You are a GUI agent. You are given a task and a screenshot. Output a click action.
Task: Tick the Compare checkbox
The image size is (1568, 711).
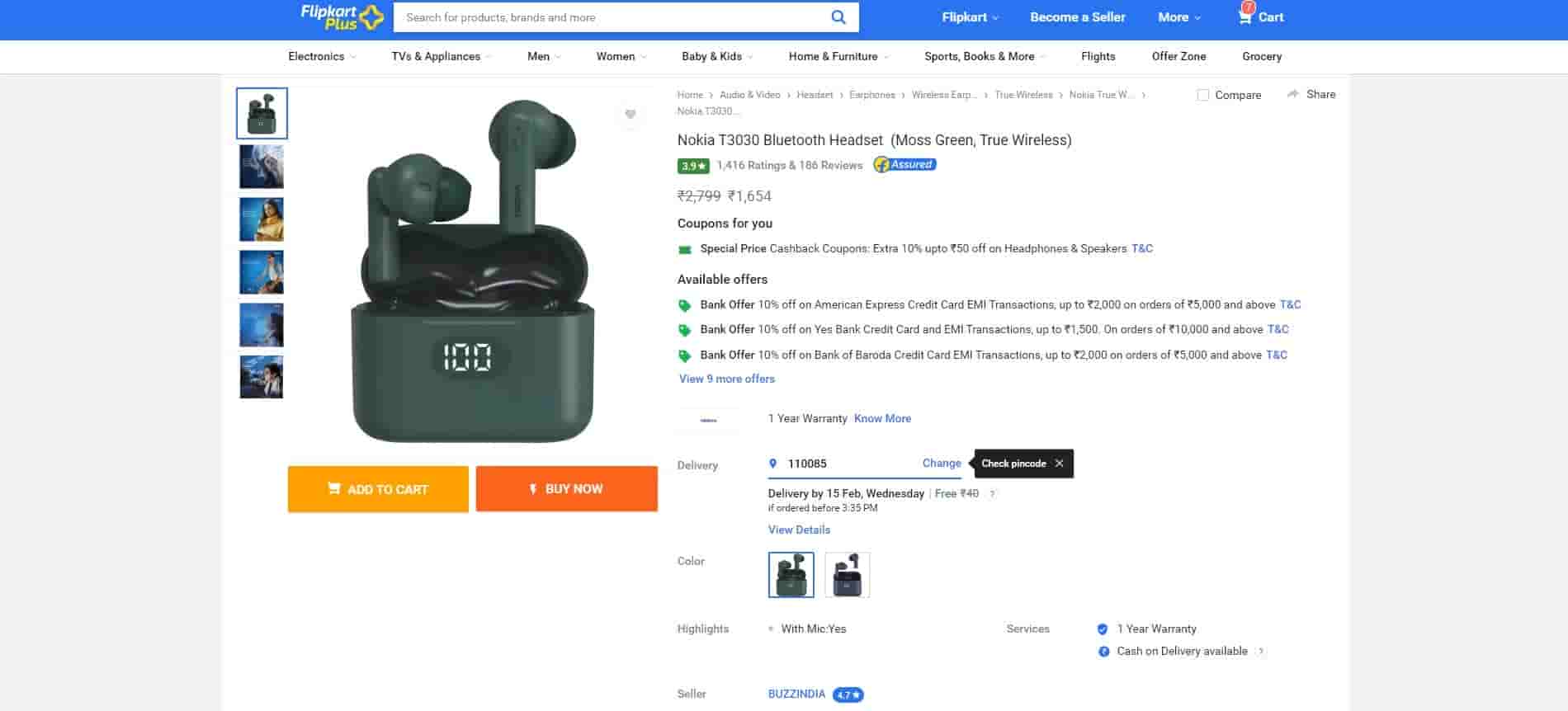[x=1203, y=95]
